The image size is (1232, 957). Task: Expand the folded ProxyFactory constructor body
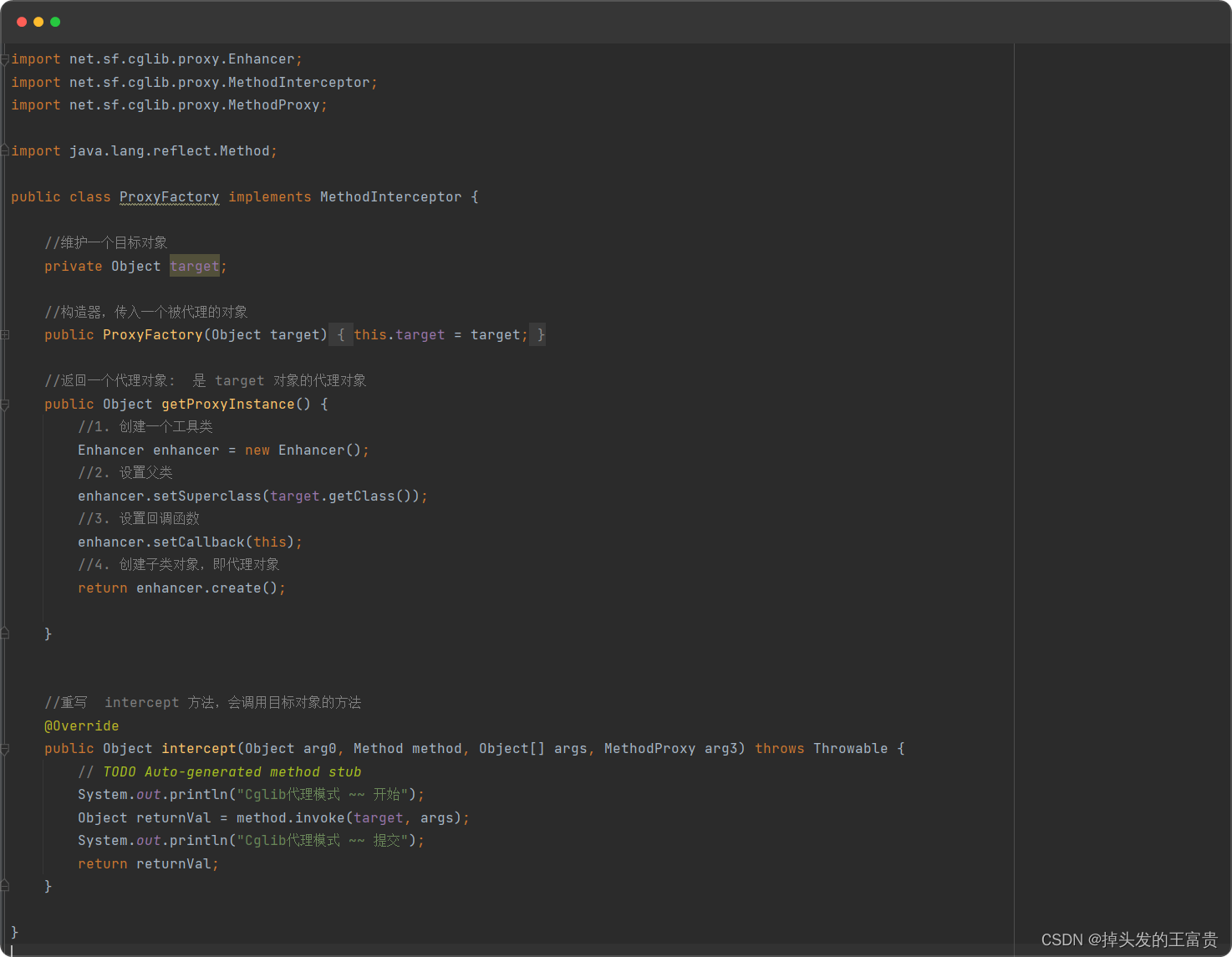(5, 335)
